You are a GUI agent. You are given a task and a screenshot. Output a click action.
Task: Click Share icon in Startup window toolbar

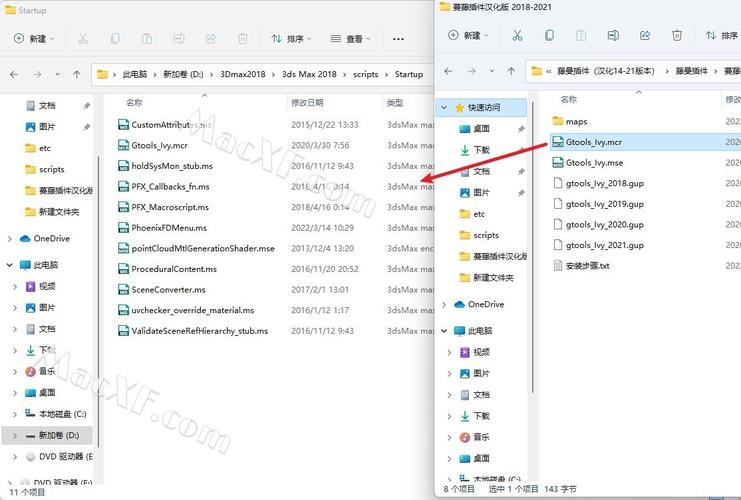(x=211, y=39)
